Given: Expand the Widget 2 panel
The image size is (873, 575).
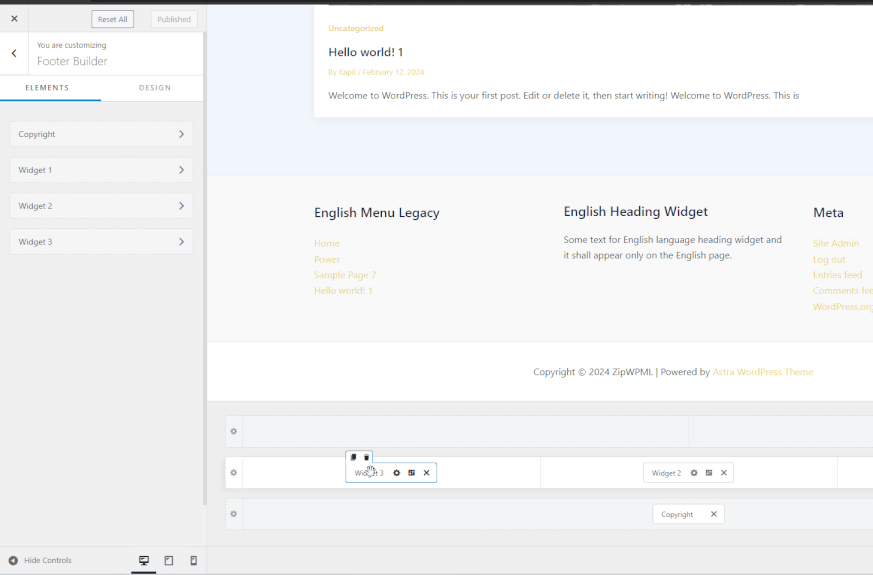Looking at the screenshot, I should [101, 206].
